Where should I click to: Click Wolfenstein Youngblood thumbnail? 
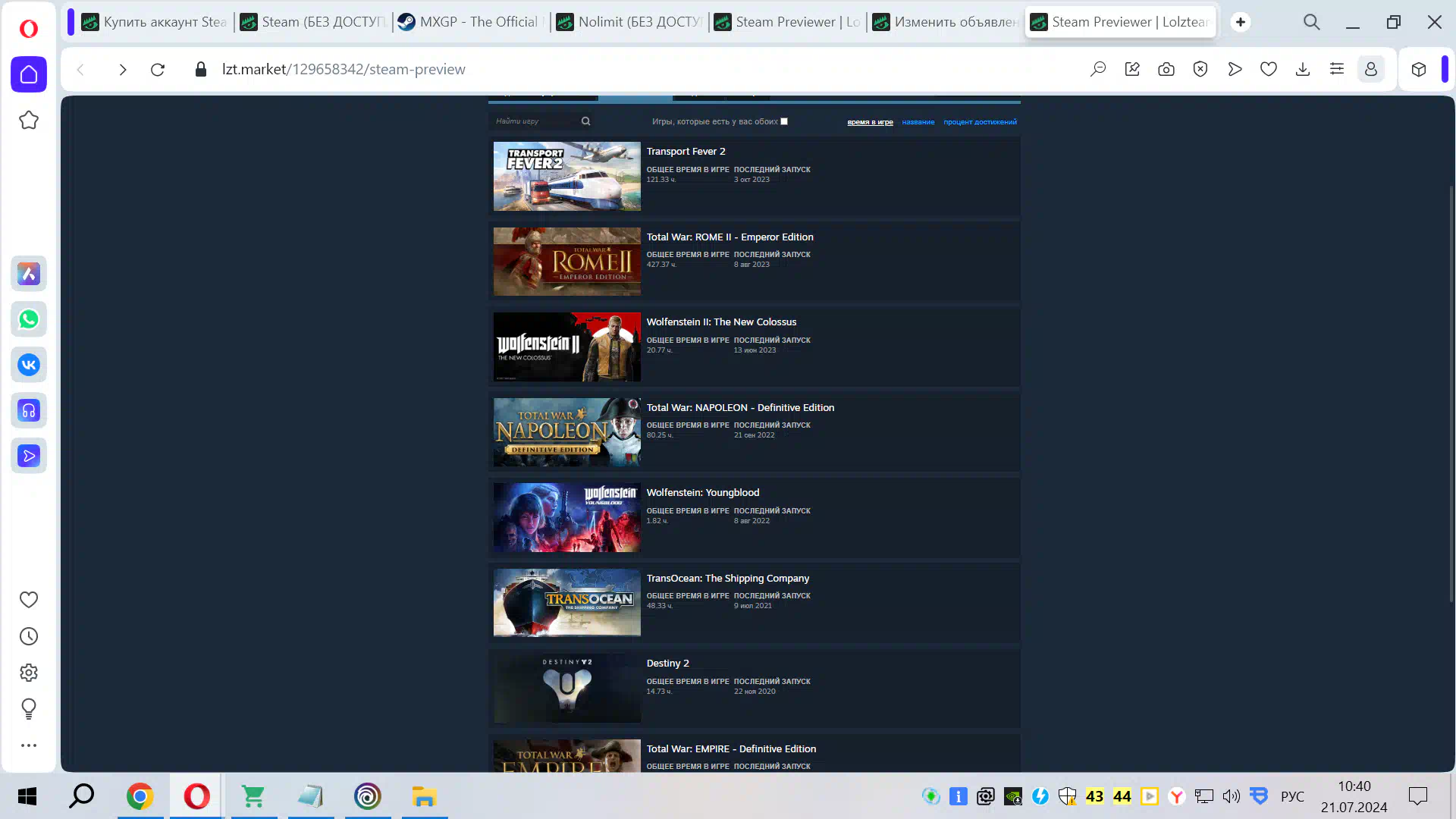point(566,517)
